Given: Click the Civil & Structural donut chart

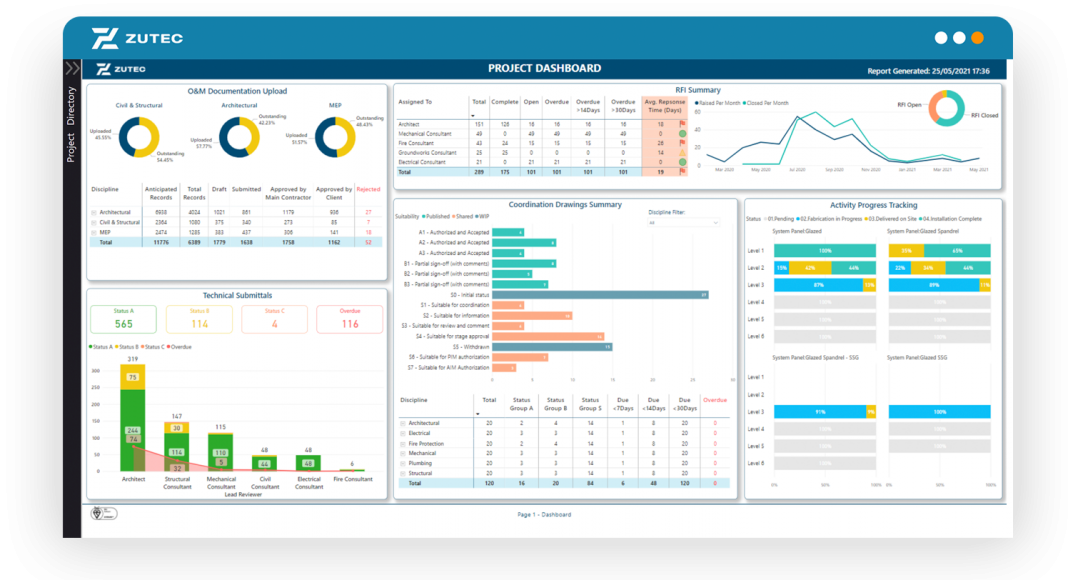Looking at the screenshot, I should click(x=138, y=138).
